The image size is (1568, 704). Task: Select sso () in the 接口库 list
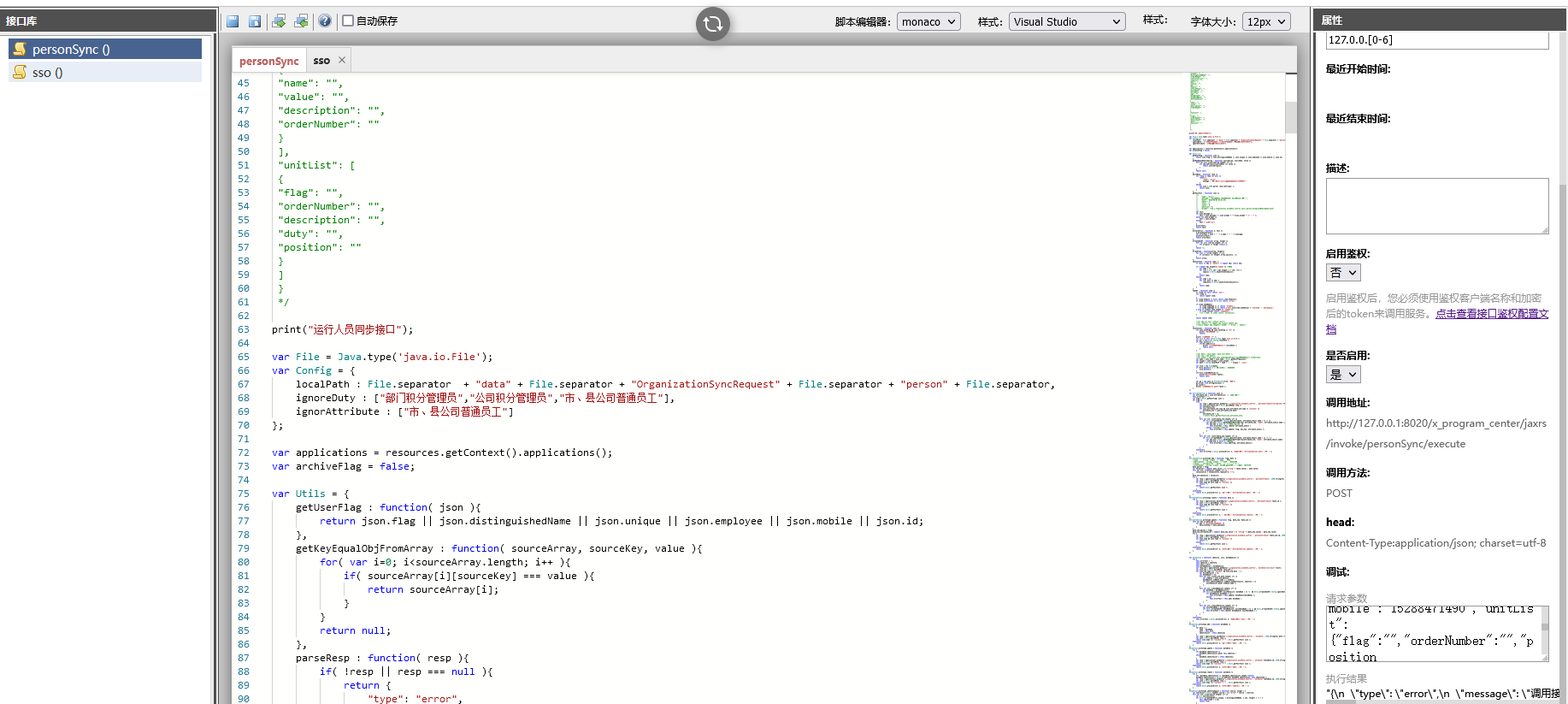47,73
